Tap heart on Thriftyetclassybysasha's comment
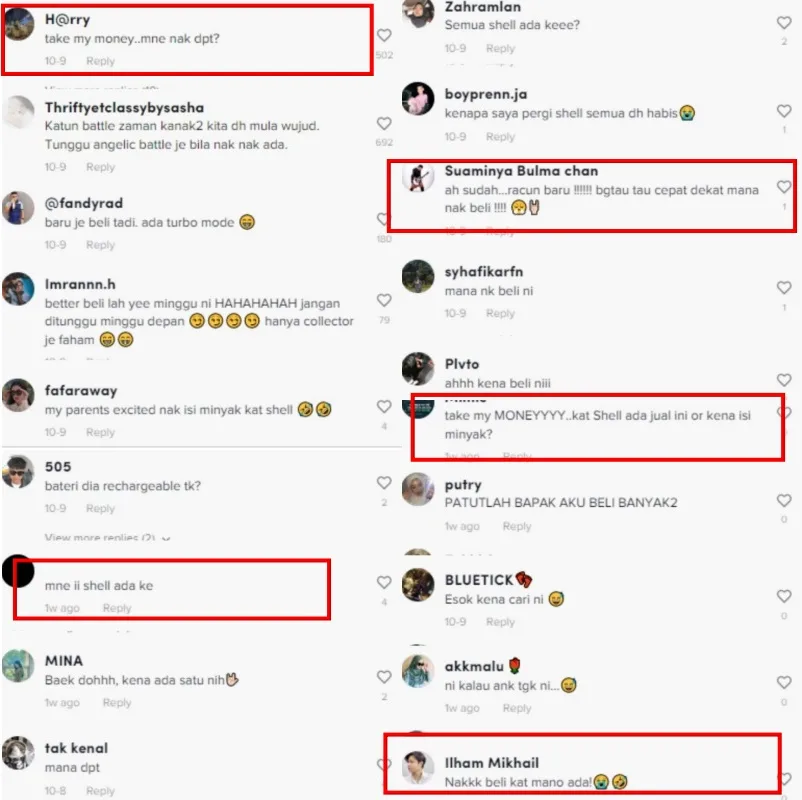Image resolution: width=802 pixels, height=800 pixels. pos(384,124)
